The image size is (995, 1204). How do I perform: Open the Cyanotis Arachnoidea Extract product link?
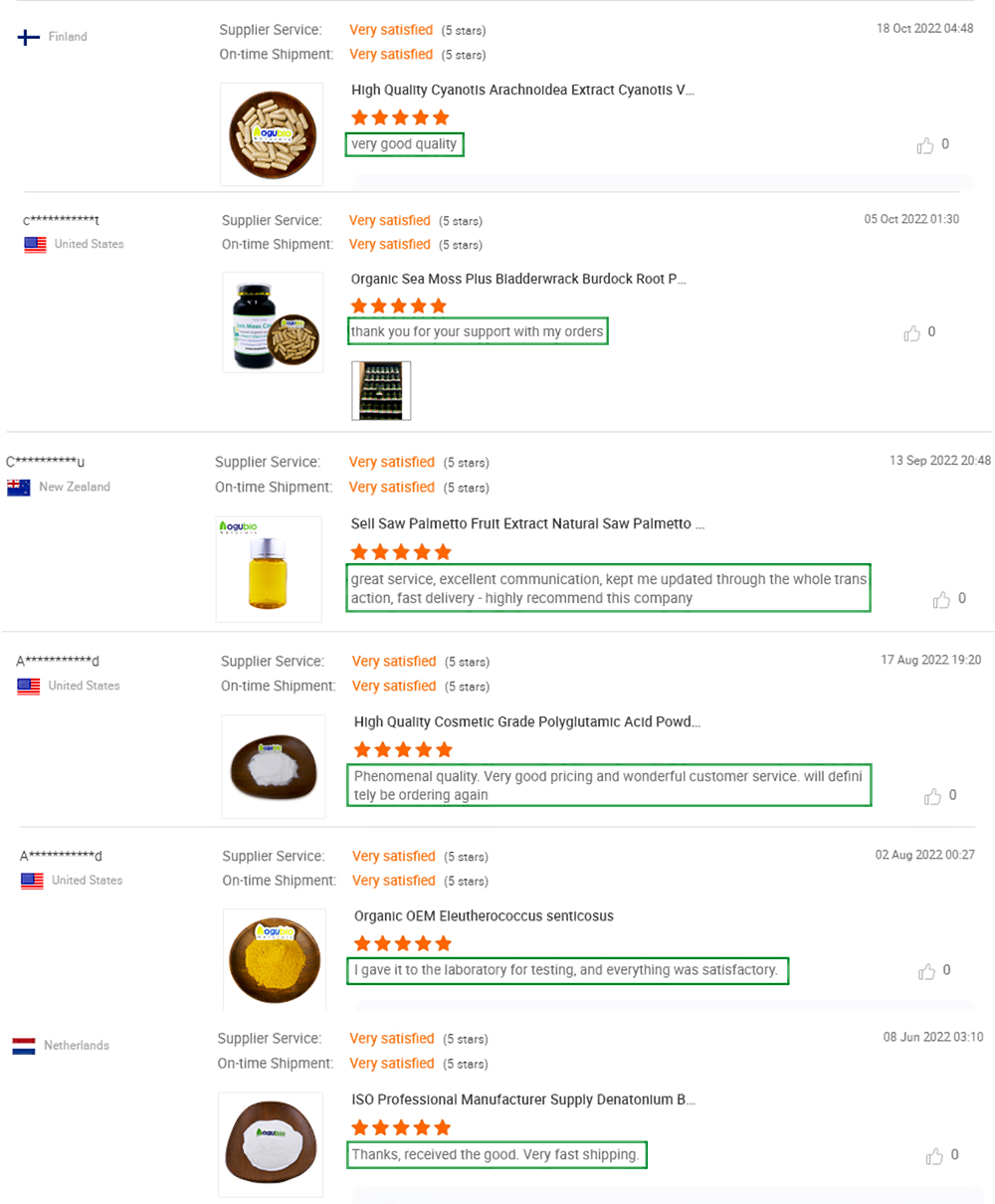(522, 90)
